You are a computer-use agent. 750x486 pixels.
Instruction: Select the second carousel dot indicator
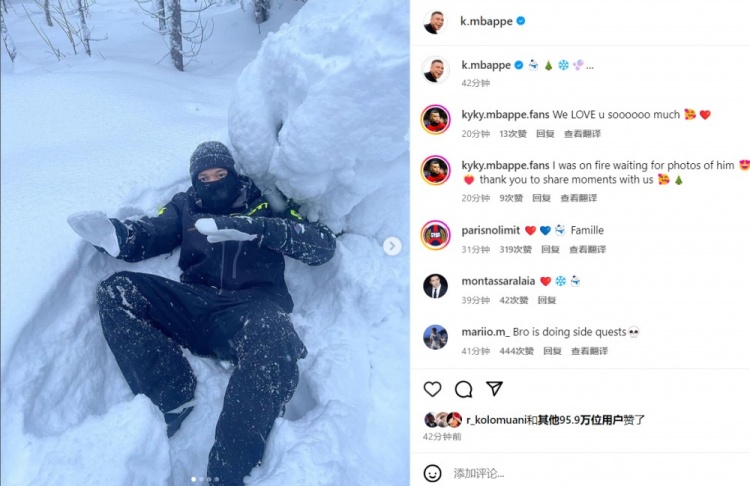click(x=201, y=479)
